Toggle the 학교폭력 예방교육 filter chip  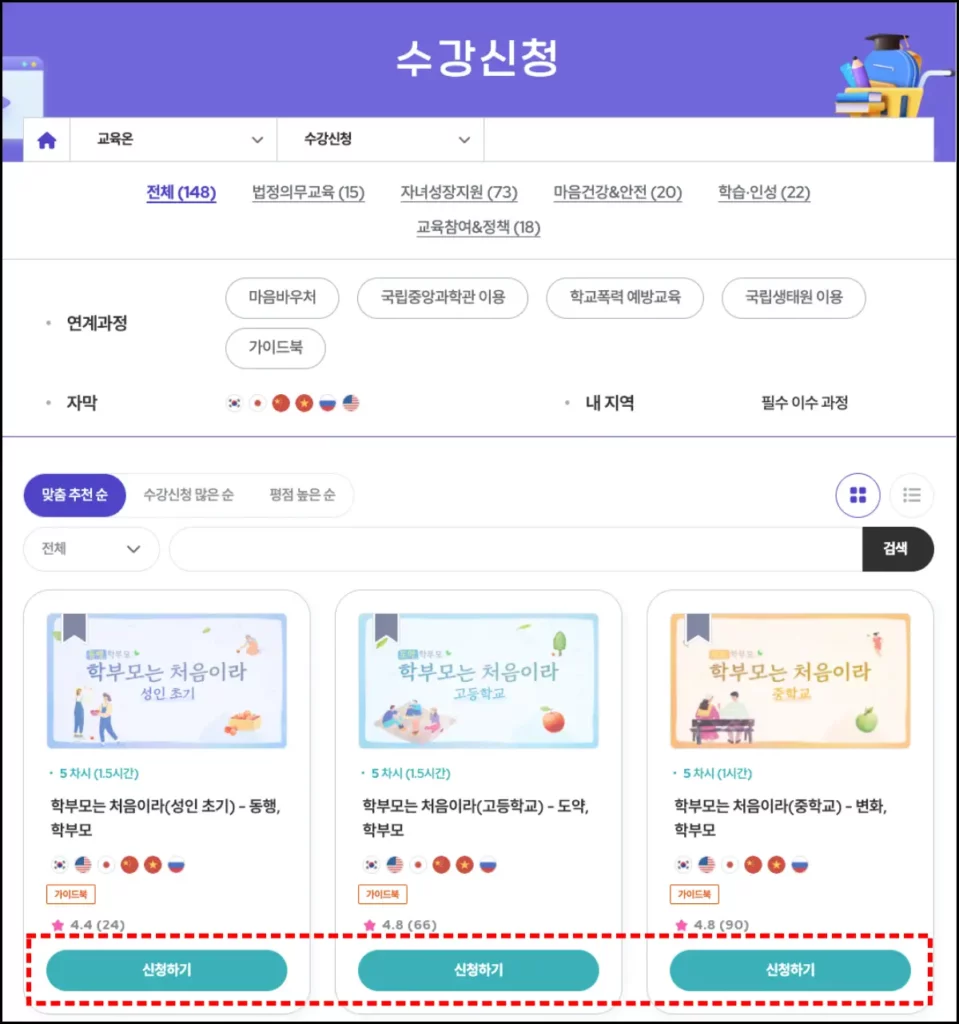coord(625,298)
